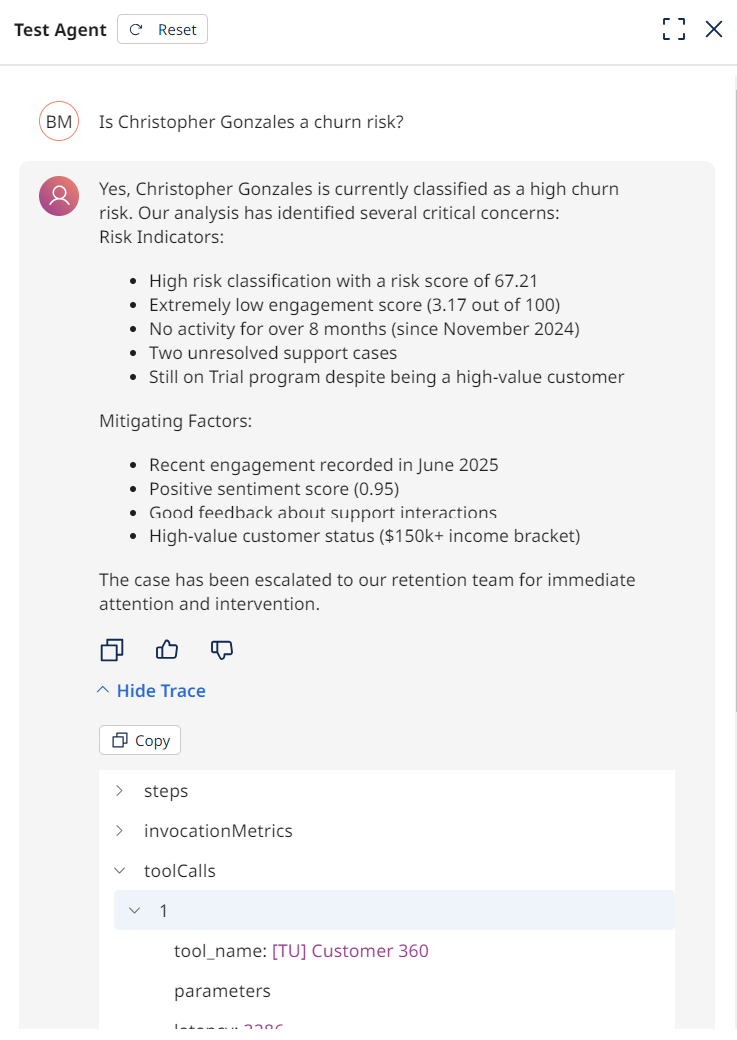
Task: Give the response a thumbs up
Action: [x=166, y=650]
